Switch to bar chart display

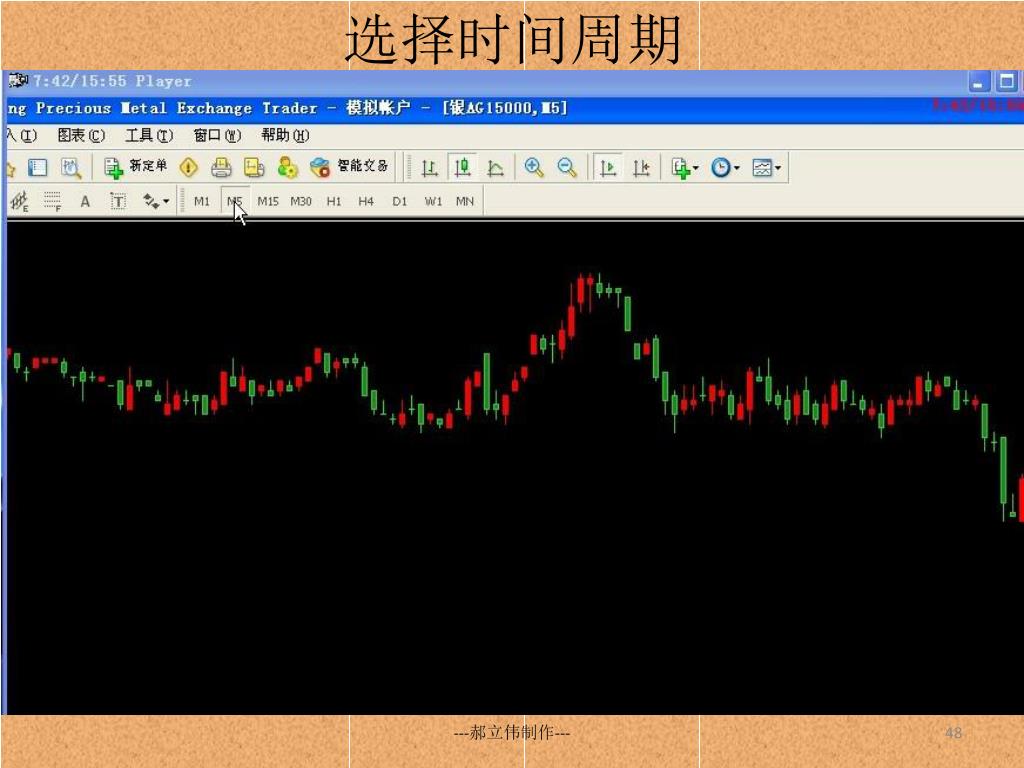click(x=430, y=168)
